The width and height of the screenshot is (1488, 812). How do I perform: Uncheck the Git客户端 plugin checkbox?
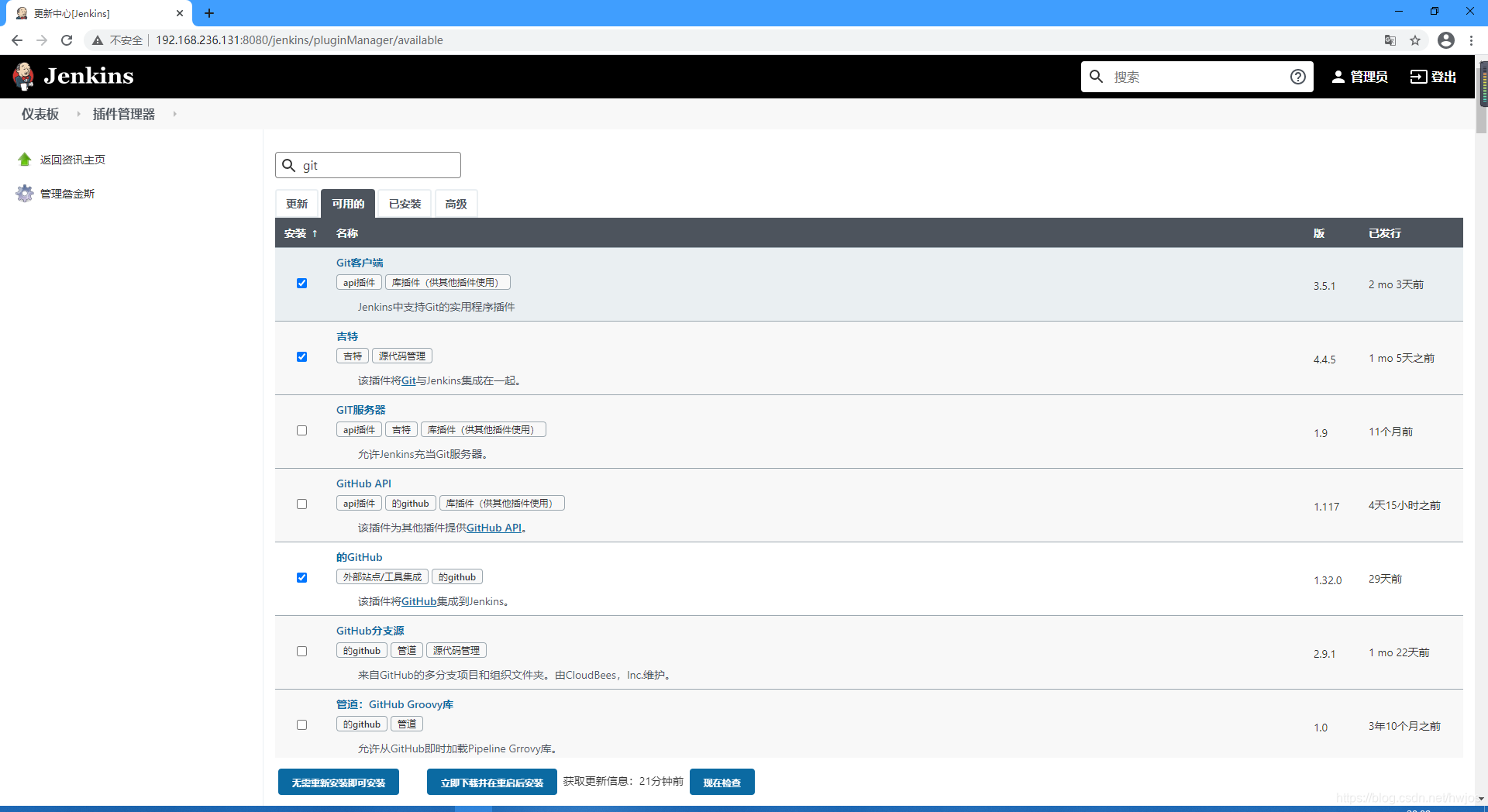tap(302, 284)
